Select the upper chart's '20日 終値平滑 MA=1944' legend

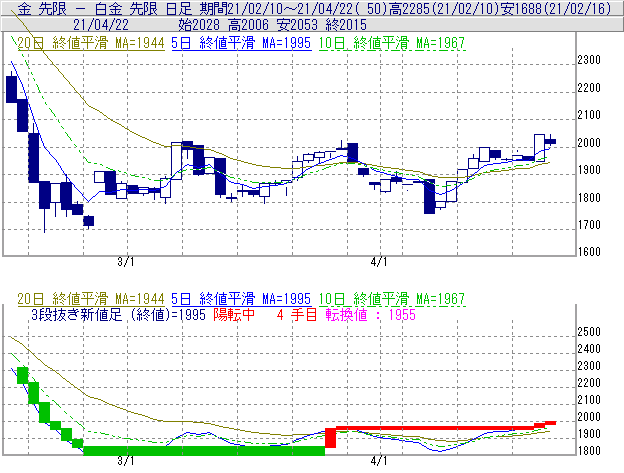[91, 43]
